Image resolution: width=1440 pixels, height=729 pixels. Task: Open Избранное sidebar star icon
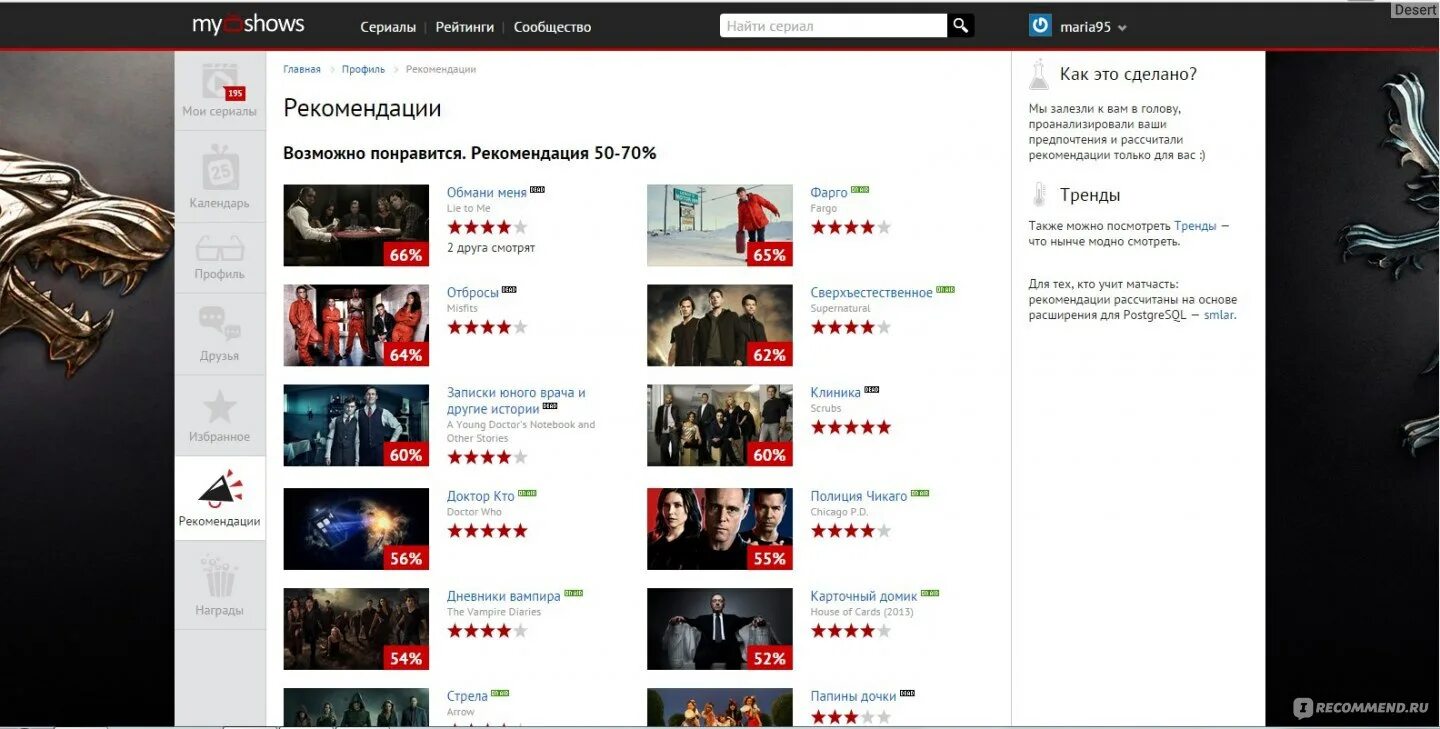220,406
